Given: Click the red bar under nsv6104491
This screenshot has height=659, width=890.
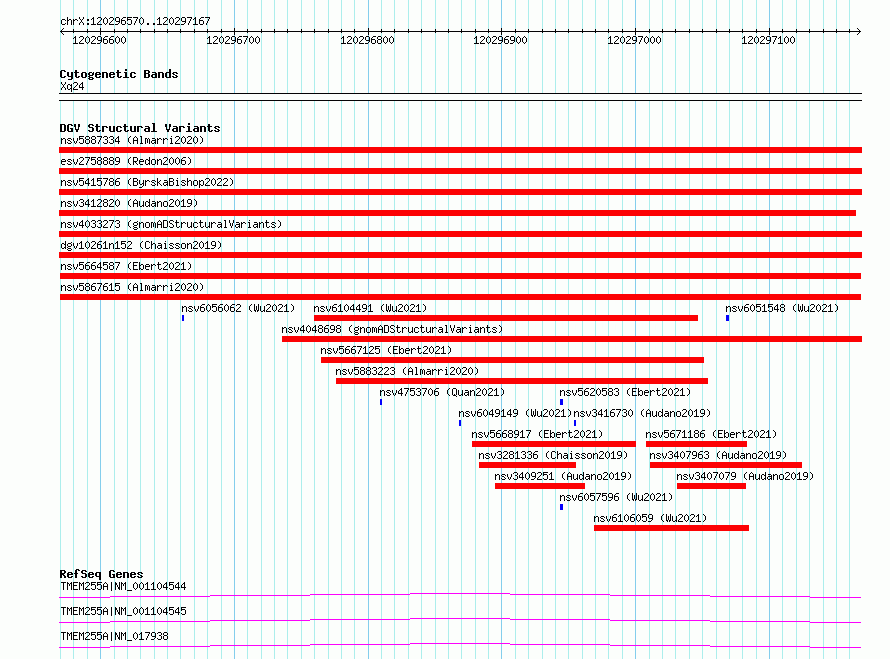Looking at the screenshot, I should click(506, 318).
